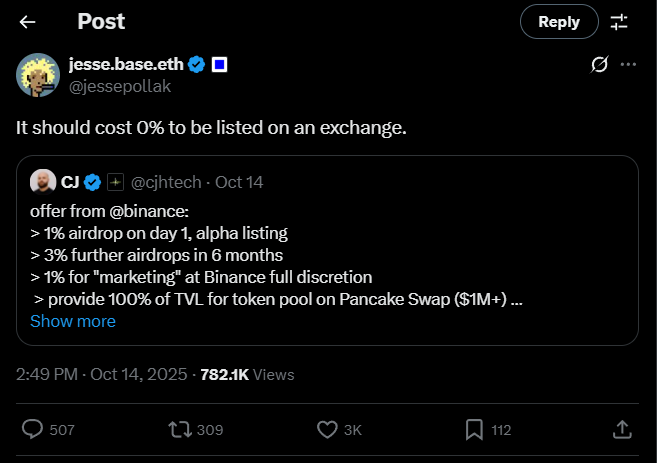This screenshot has width=657, height=463.
Task: Click the reply comment icon with 507
Action: (x=33, y=429)
